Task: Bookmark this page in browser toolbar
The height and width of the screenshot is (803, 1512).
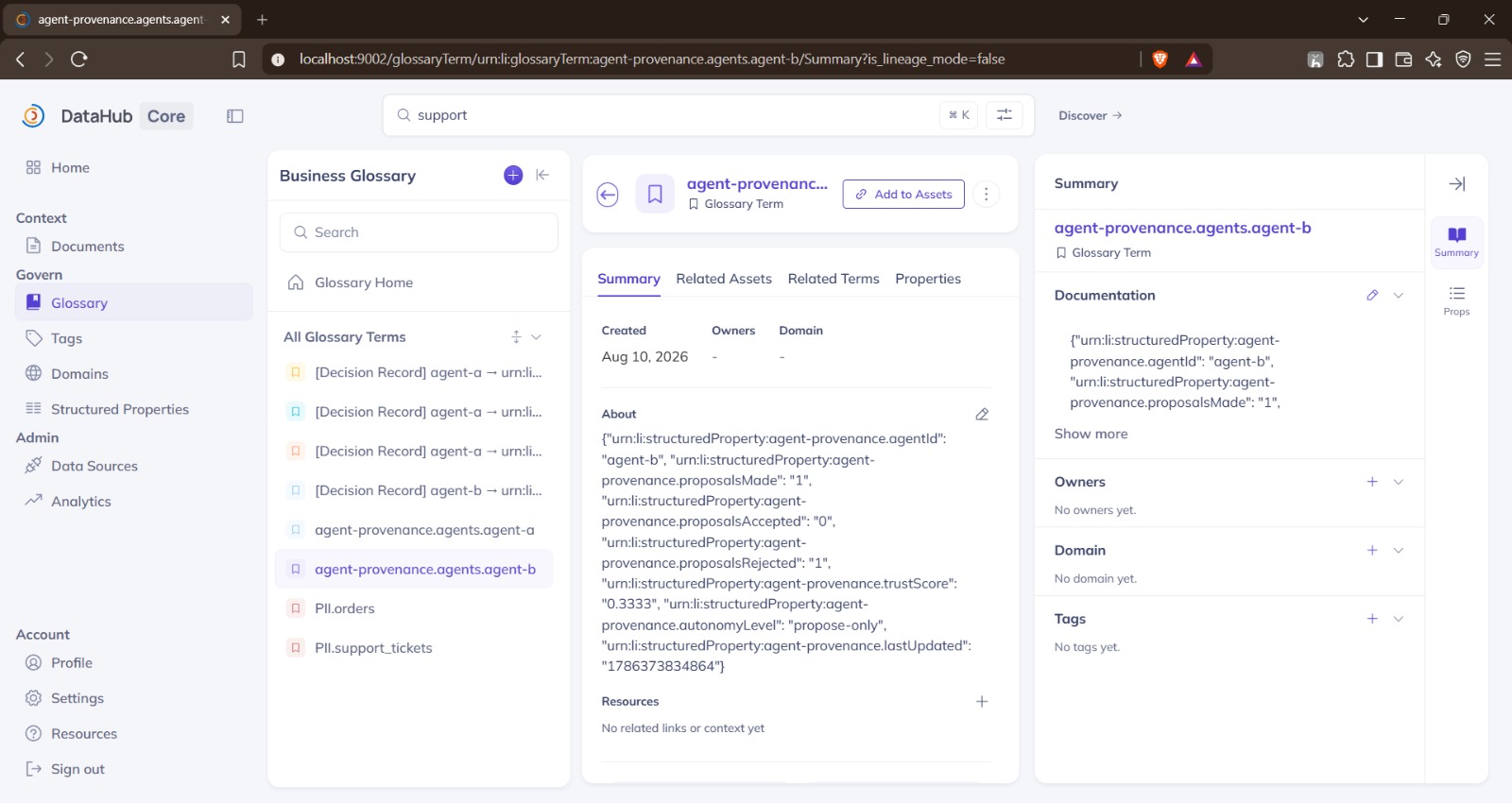Action: click(239, 60)
